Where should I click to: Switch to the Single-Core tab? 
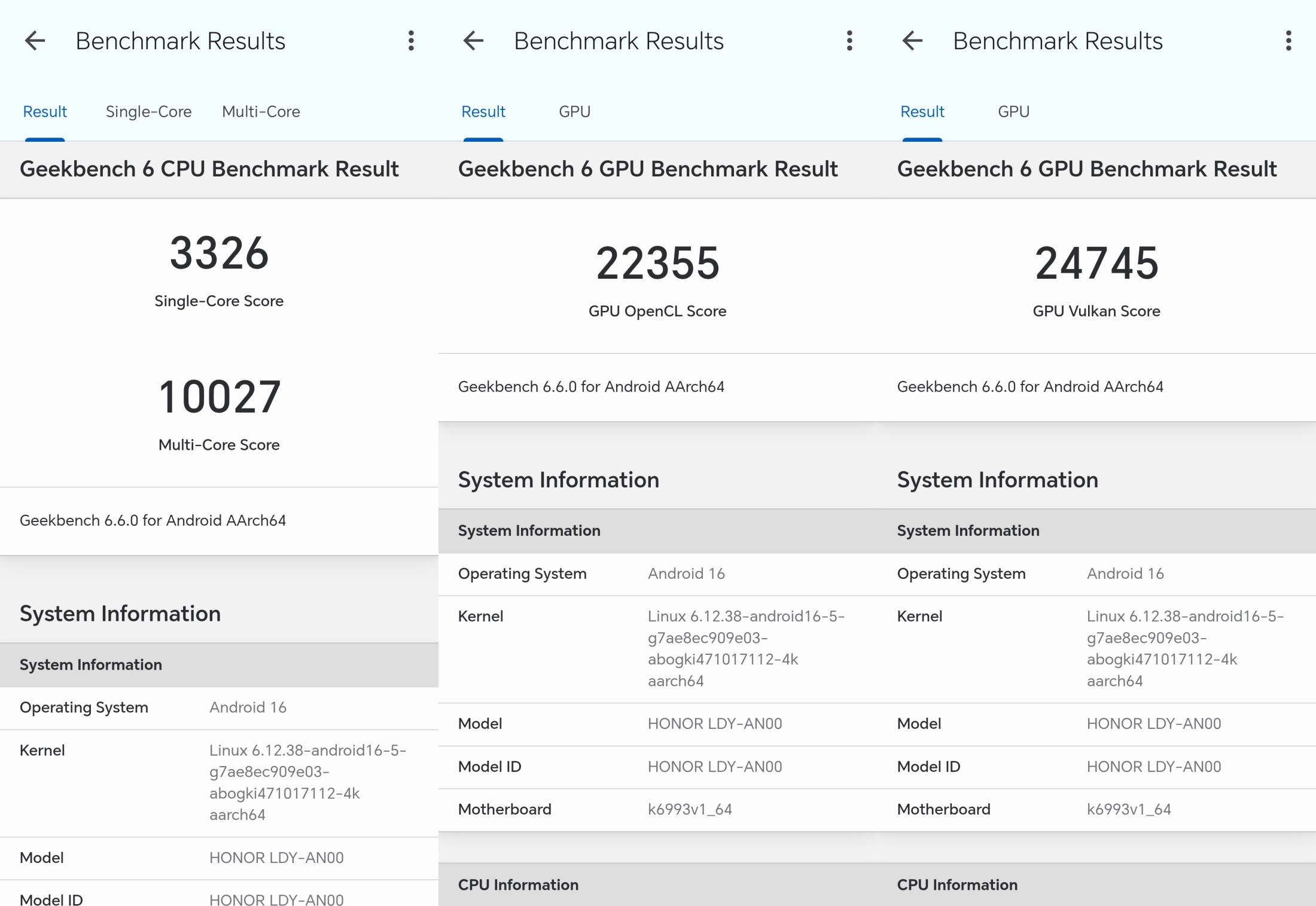pyautogui.click(x=148, y=112)
